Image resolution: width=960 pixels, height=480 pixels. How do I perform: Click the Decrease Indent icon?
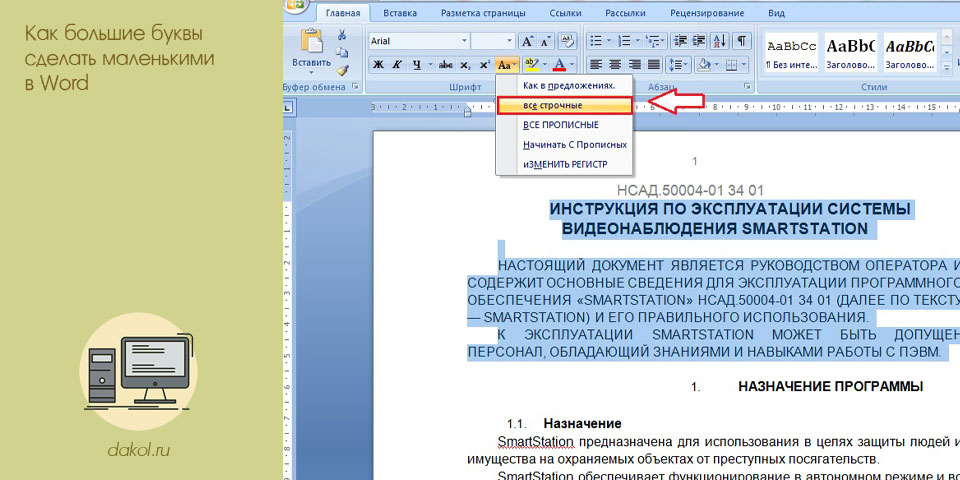(x=681, y=41)
